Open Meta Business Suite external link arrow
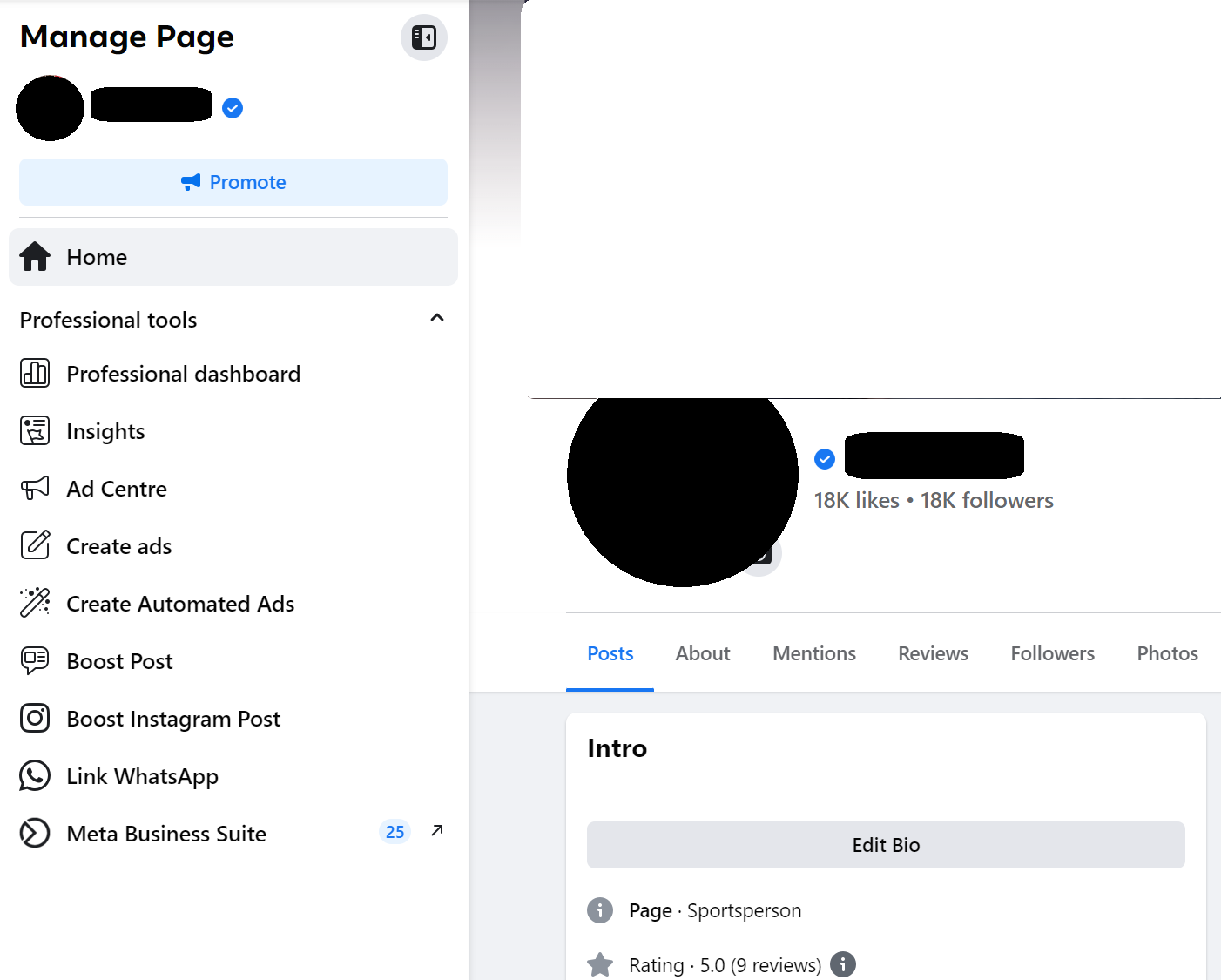 coord(437,831)
